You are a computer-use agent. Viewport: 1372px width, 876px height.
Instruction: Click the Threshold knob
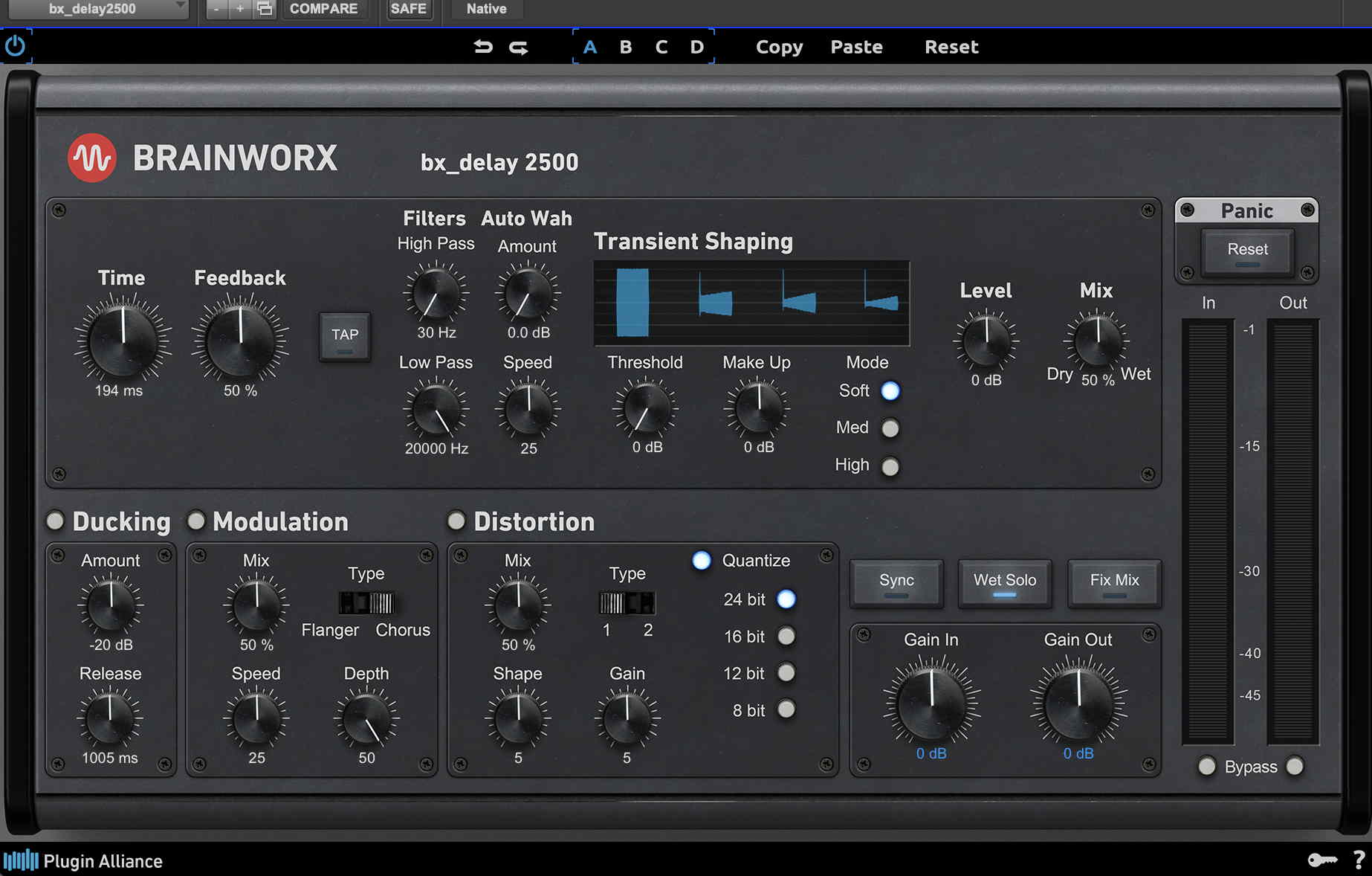[646, 408]
